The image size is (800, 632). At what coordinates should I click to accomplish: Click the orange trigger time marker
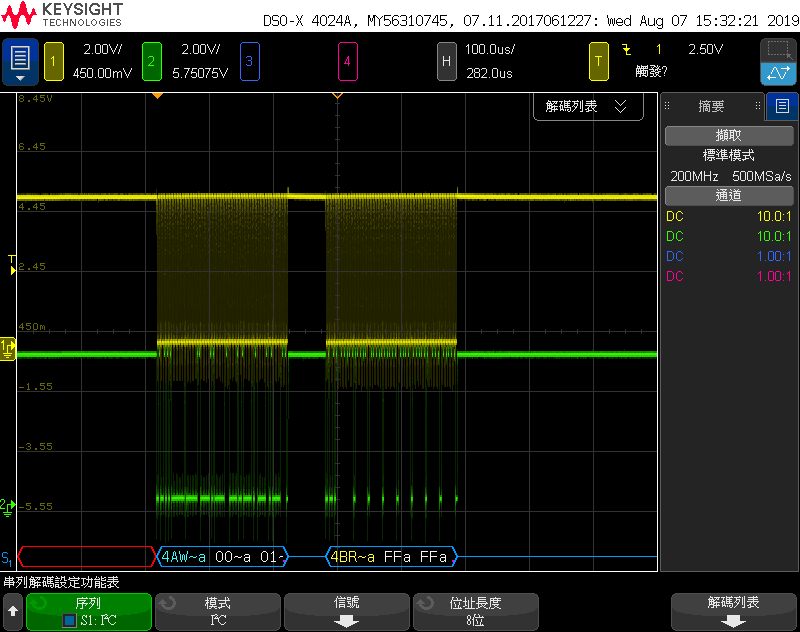[x=158, y=96]
